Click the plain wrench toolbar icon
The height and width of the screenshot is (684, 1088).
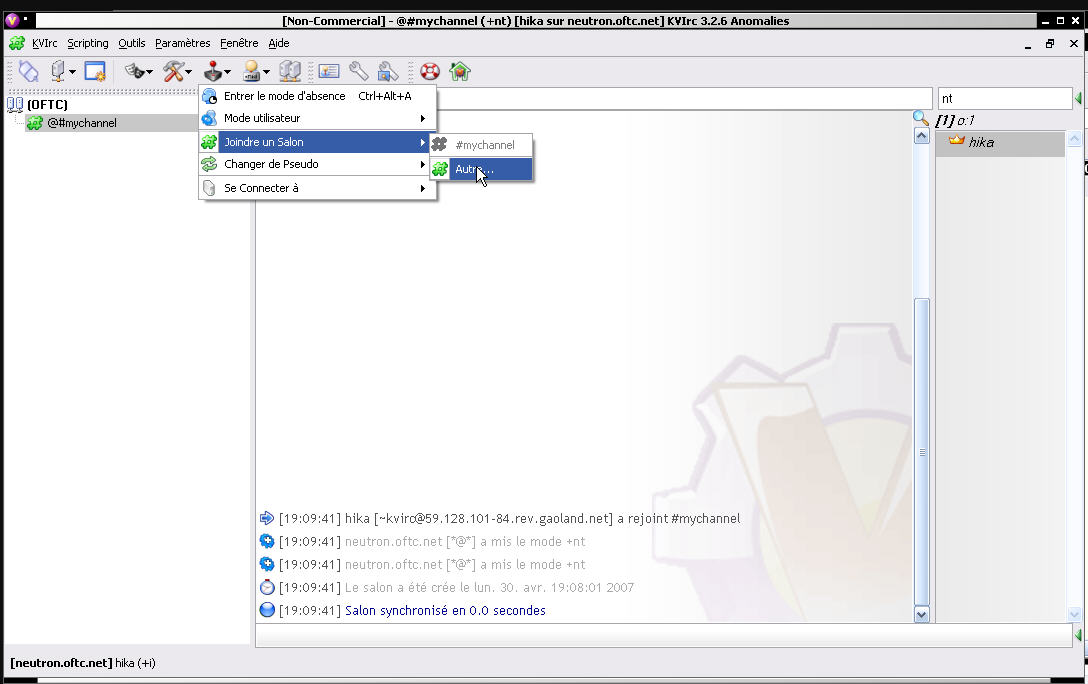pyautogui.click(x=358, y=71)
